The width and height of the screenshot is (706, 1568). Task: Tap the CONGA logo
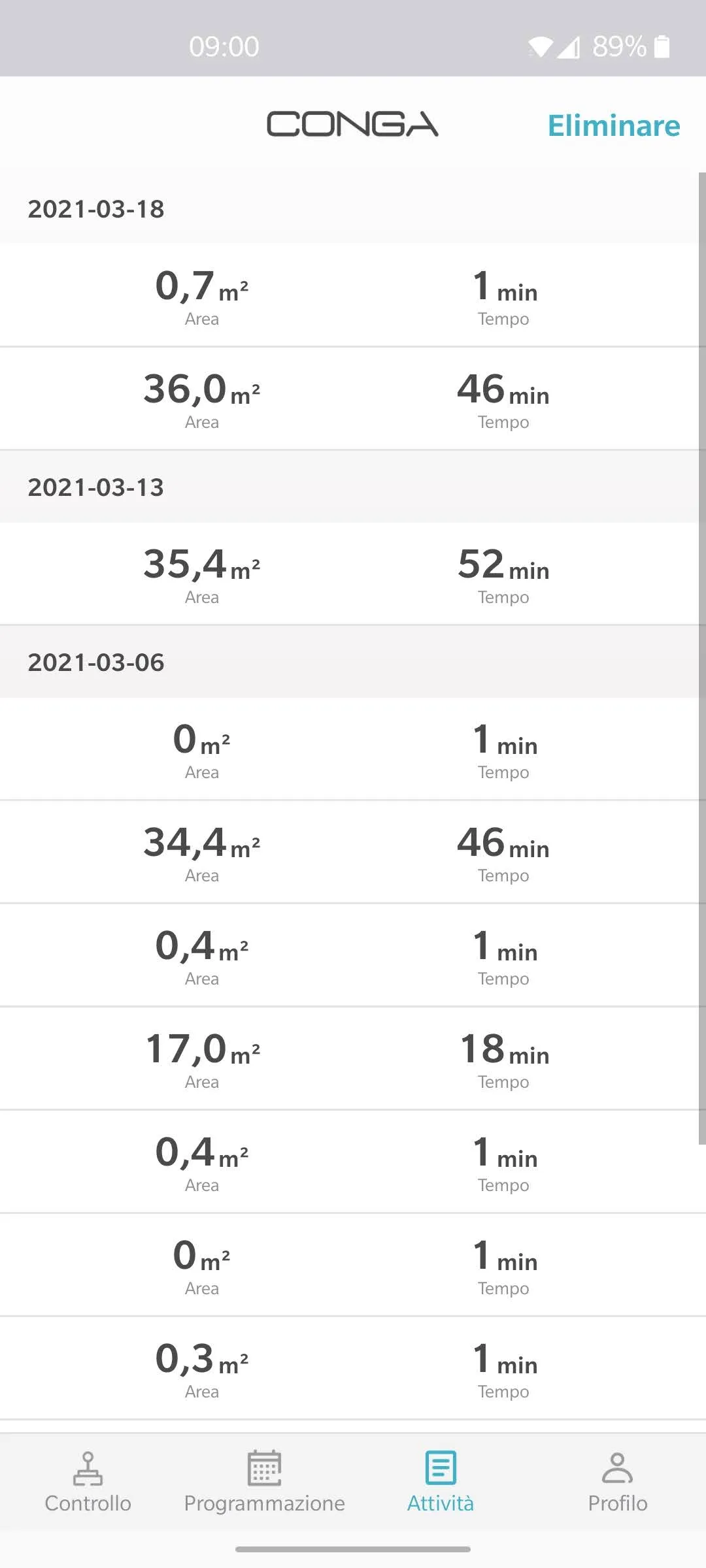click(x=352, y=124)
